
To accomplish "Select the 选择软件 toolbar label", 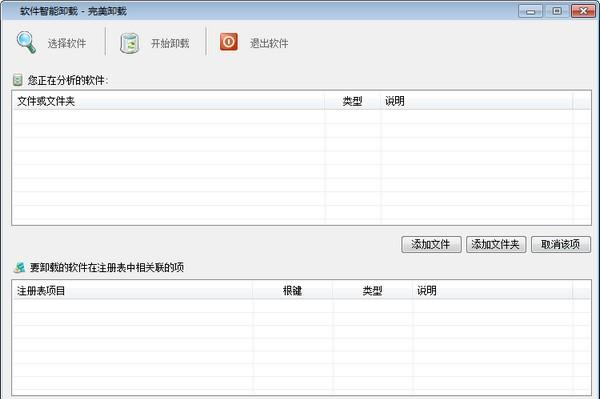I will (x=67, y=43).
